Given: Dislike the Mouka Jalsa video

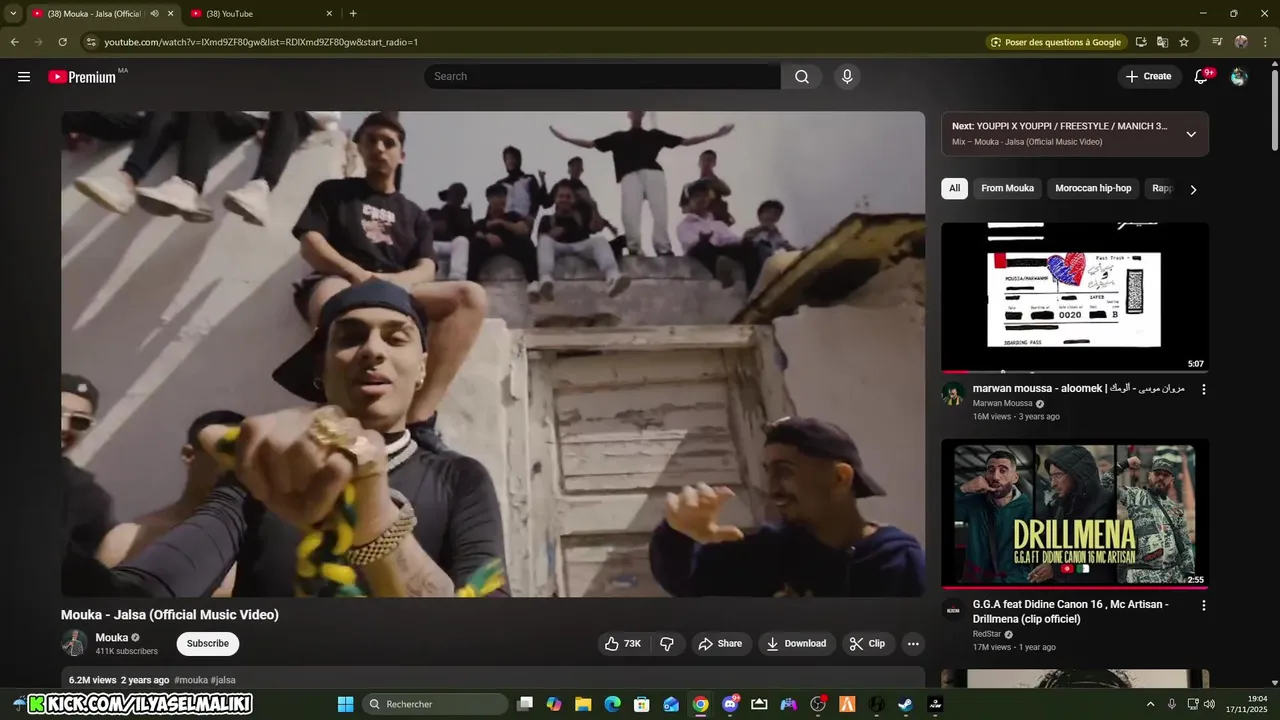Looking at the screenshot, I should [x=667, y=643].
